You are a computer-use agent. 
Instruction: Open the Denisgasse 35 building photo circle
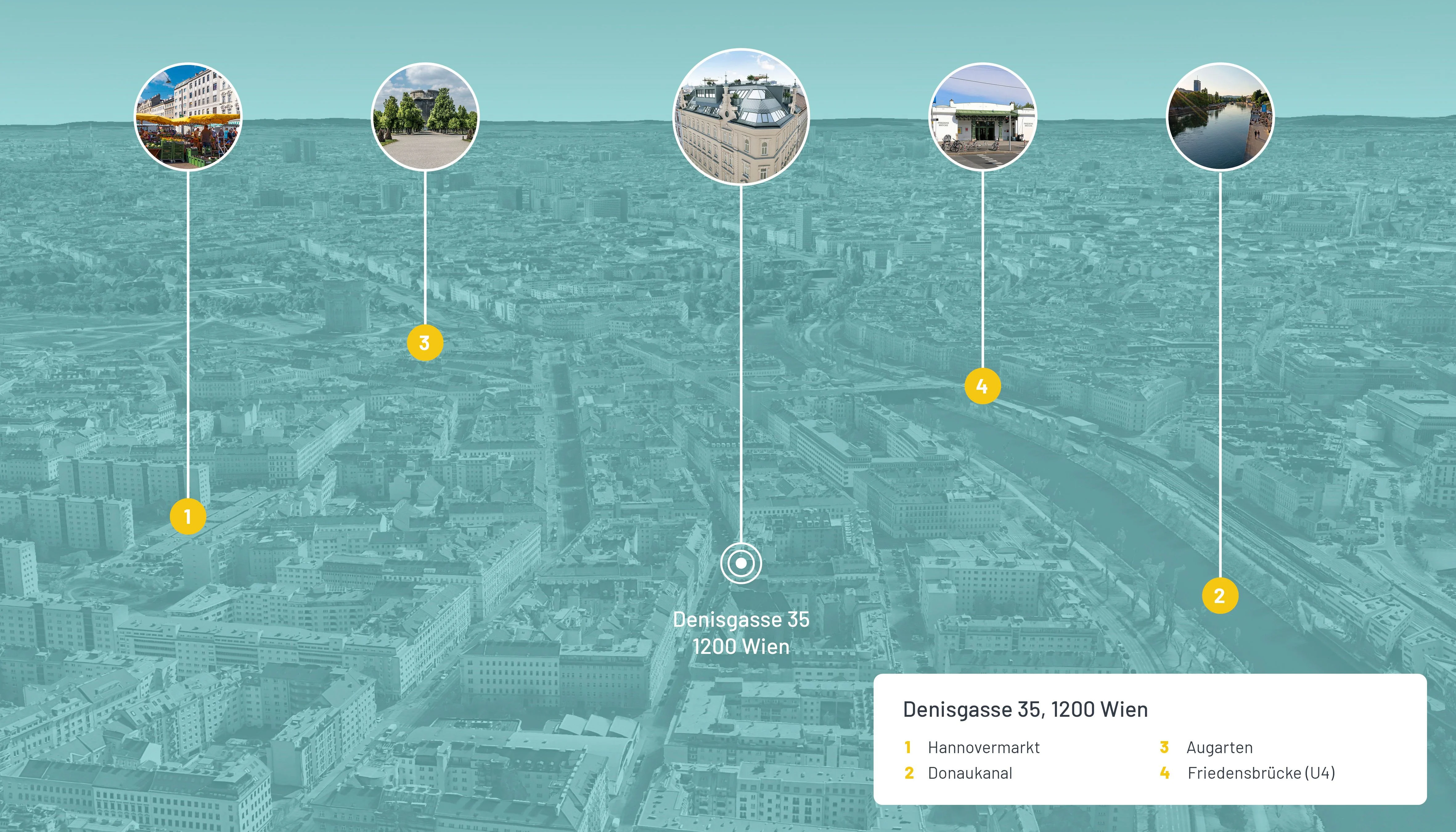click(x=741, y=116)
